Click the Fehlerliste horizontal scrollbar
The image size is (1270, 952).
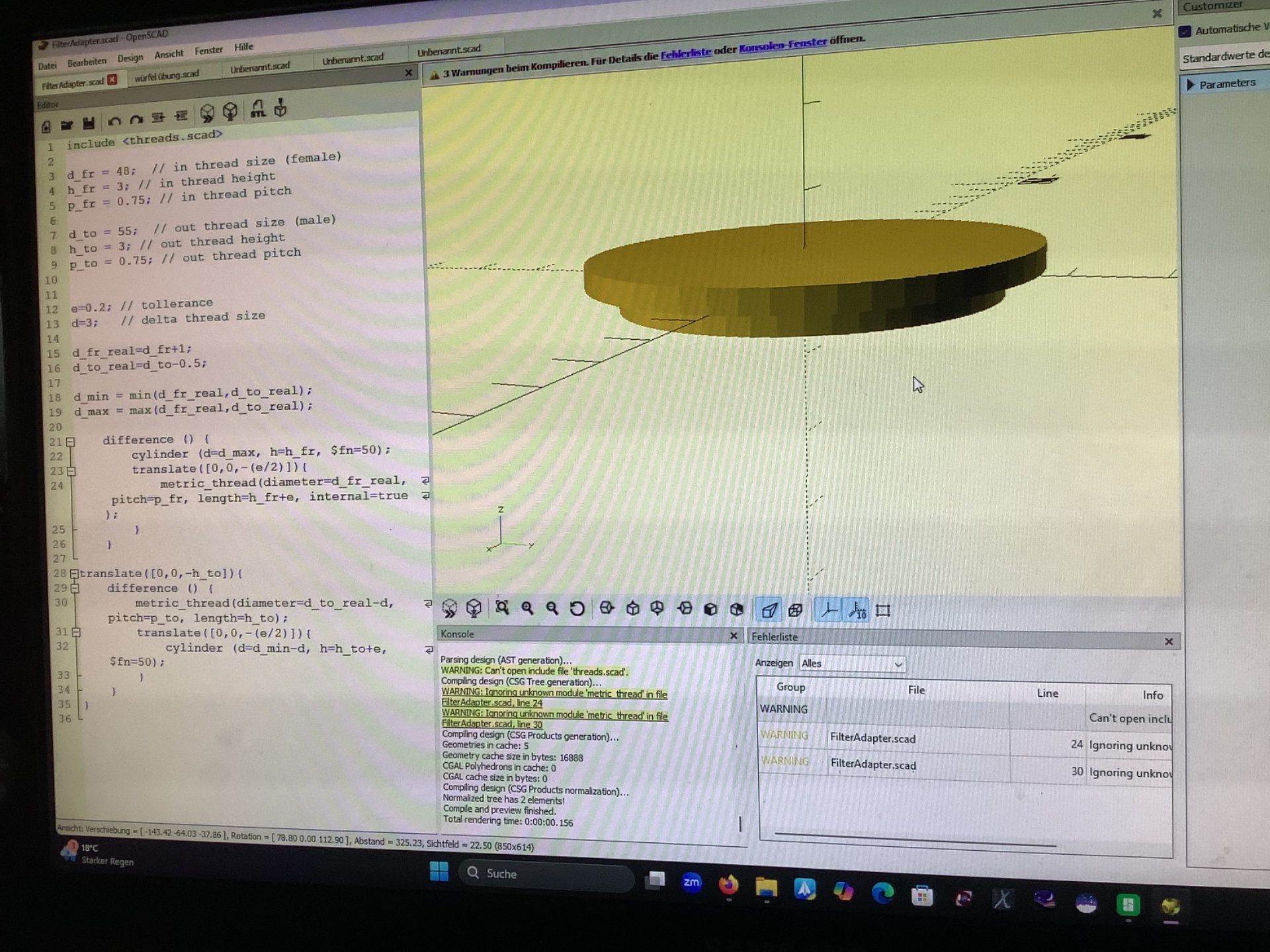915,840
